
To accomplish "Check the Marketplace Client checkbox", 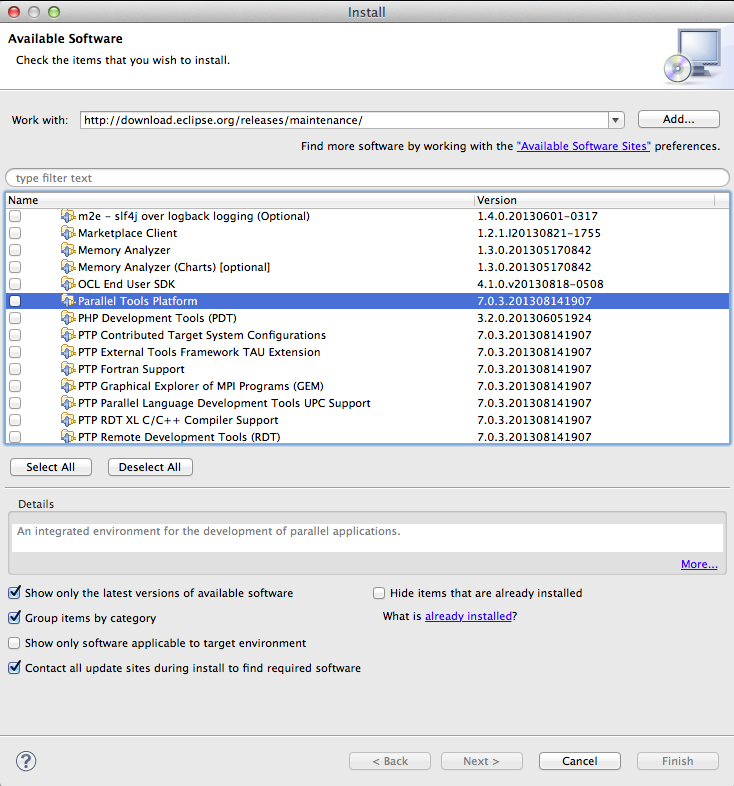I will pos(15,233).
